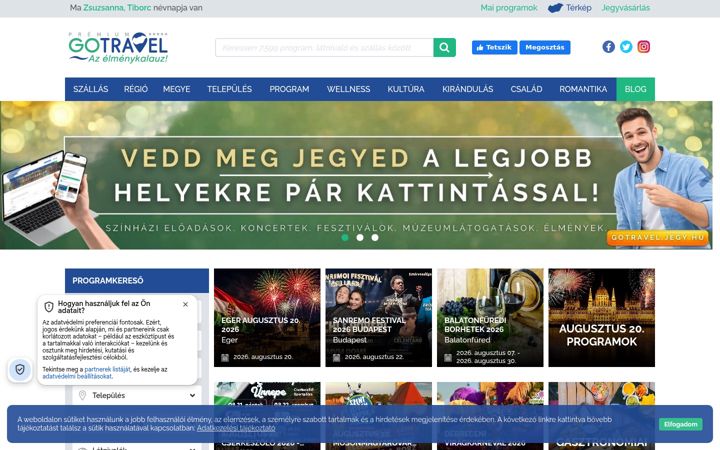Open the Augusztus 20. Programok card
Viewport: 720px width, 450px height.
tap(602, 318)
